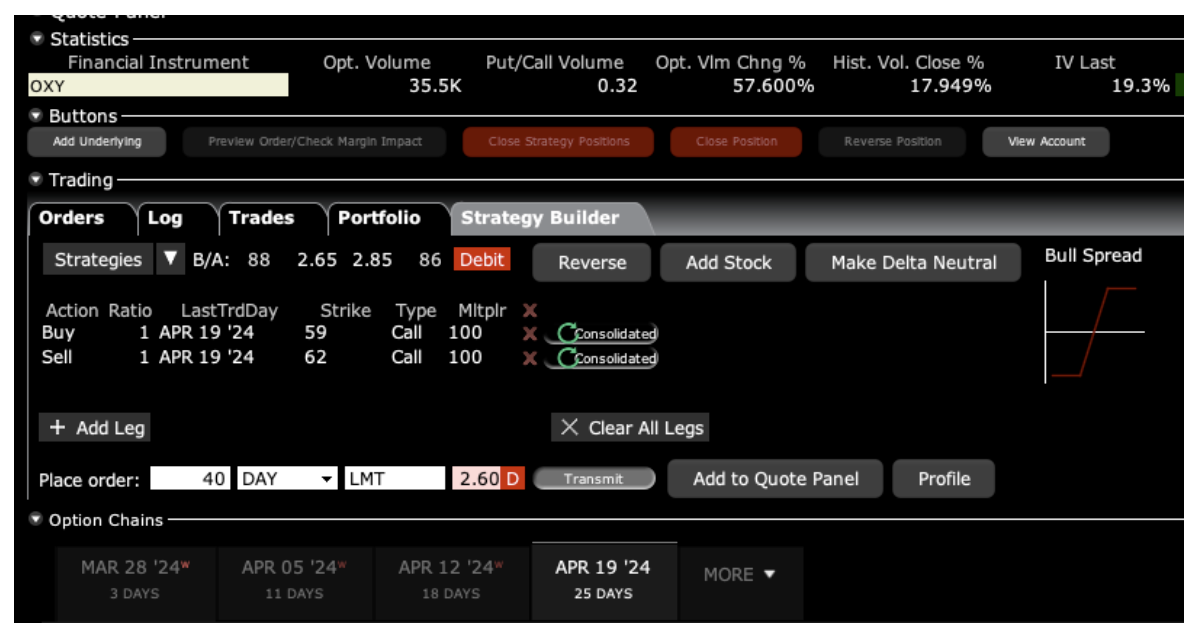Collapse the Trading section
This screenshot has height=634, width=1194.
pos(36,180)
